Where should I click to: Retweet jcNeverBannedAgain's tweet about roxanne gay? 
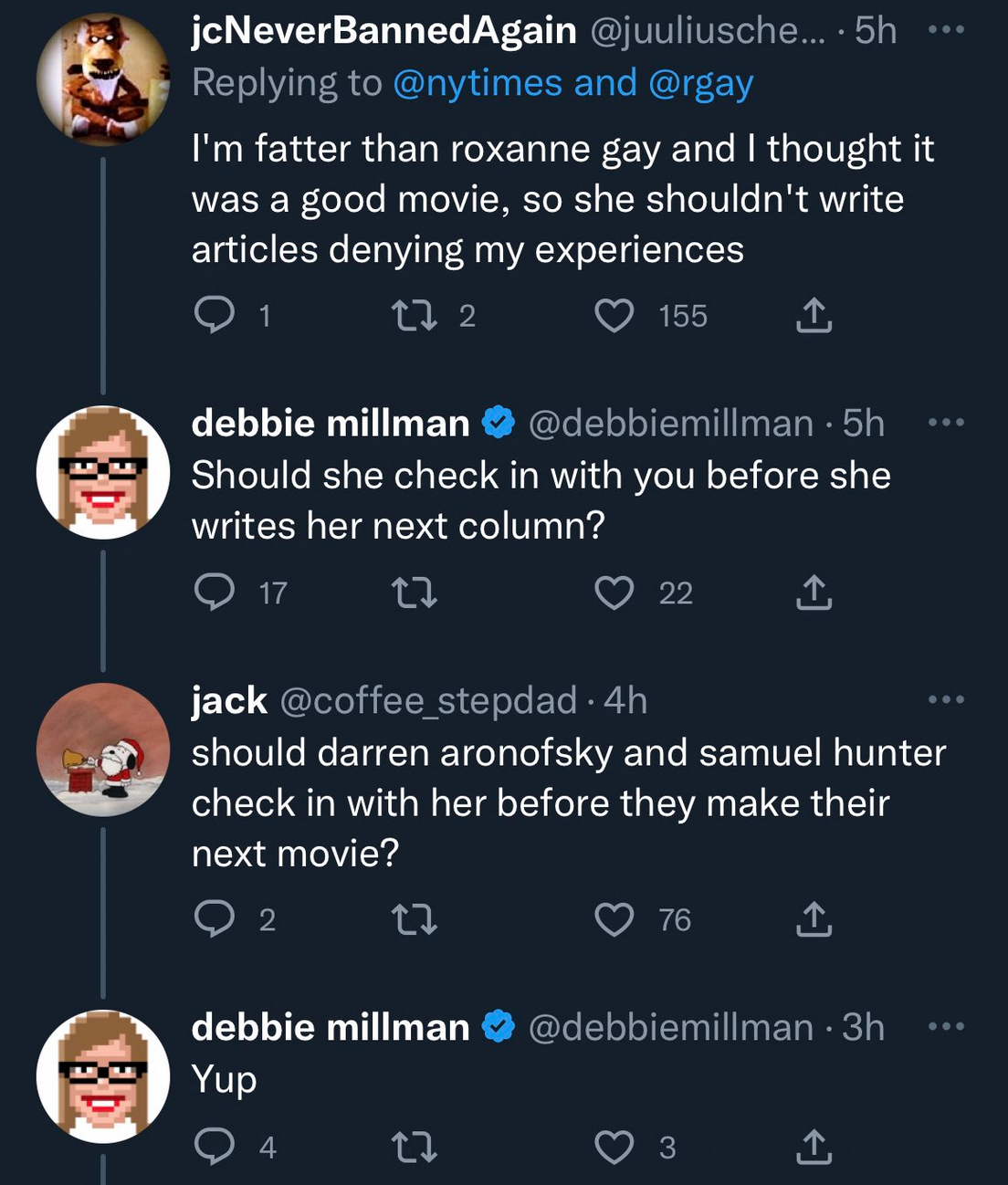pos(414,316)
